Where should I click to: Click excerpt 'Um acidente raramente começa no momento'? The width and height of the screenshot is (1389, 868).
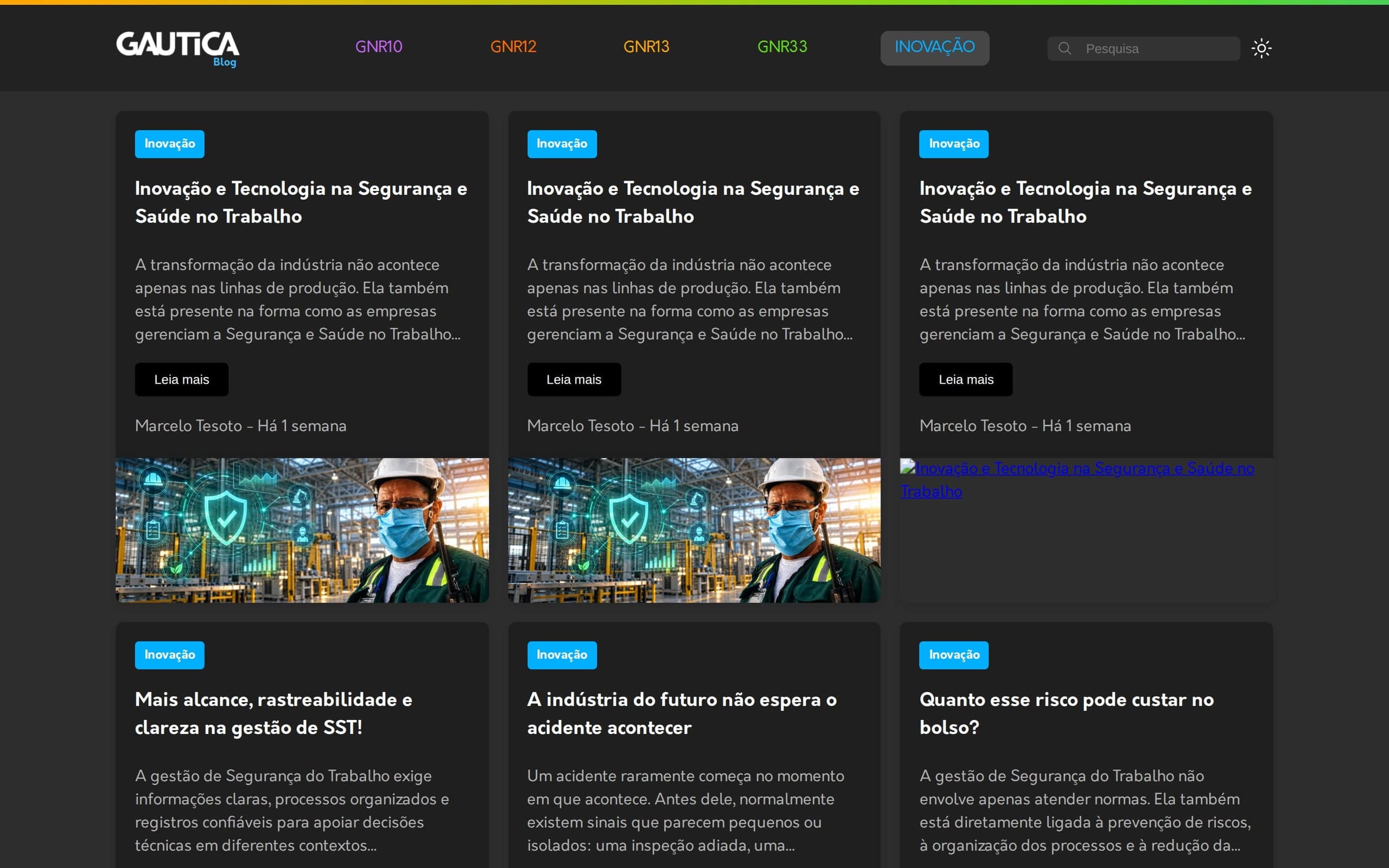(685, 776)
